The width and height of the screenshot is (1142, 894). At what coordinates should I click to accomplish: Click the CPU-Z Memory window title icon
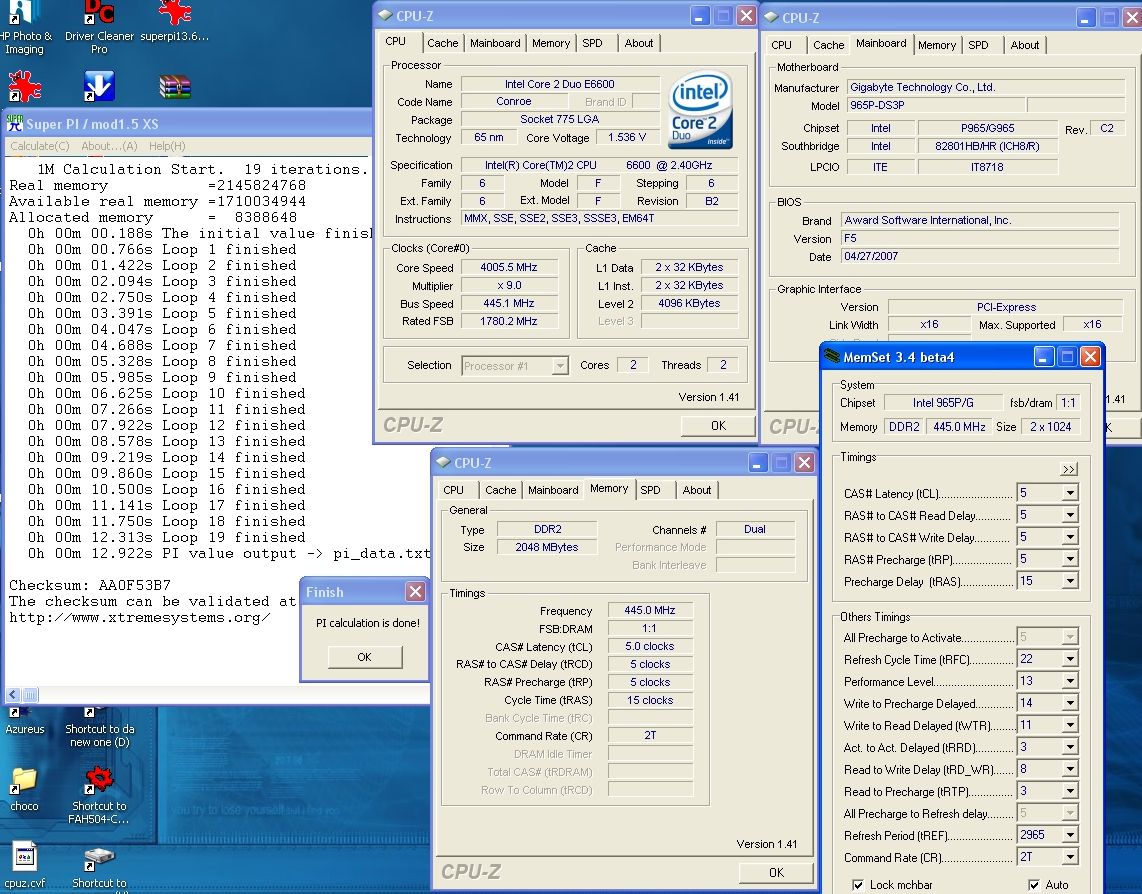[x=443, y=463]
